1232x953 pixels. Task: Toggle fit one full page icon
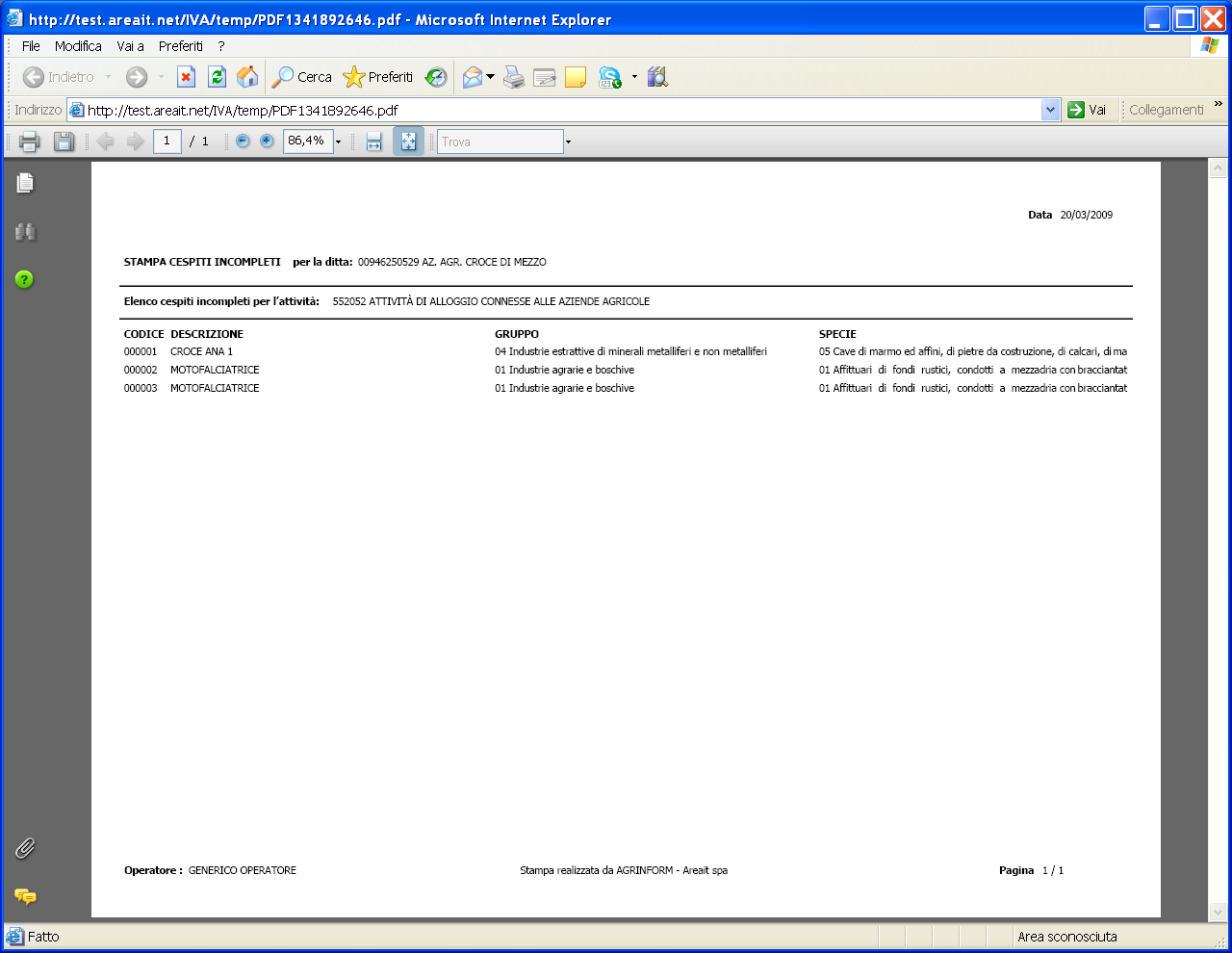pos(408,142)
